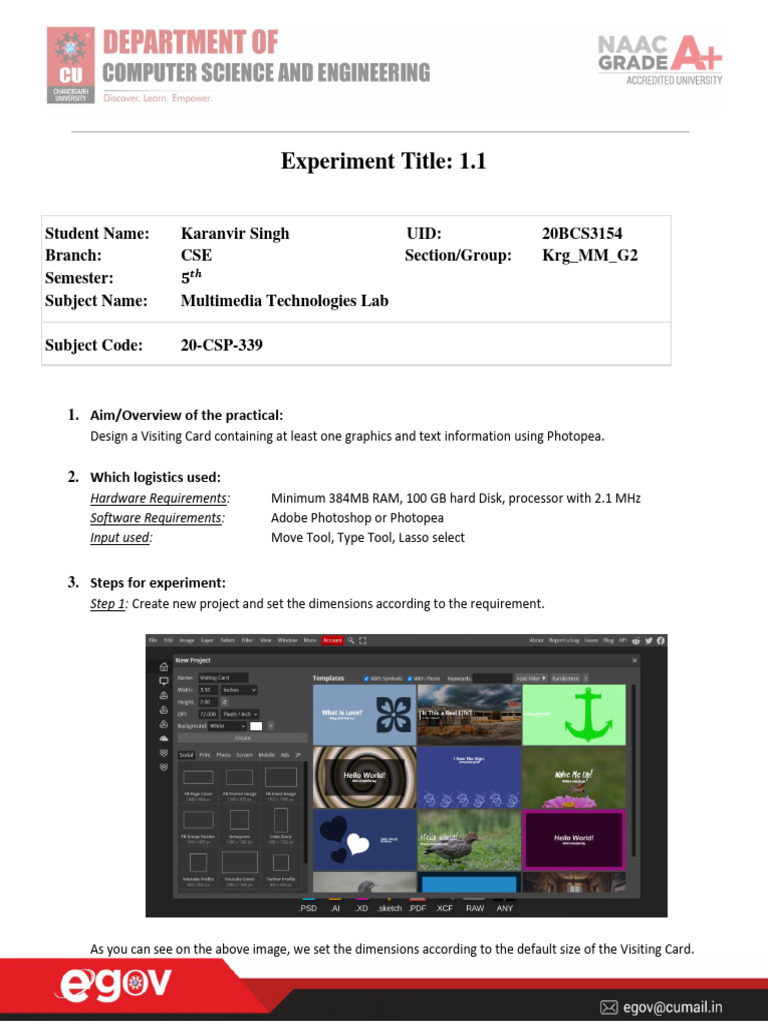Click the .PSD file format button

point(308,908)
